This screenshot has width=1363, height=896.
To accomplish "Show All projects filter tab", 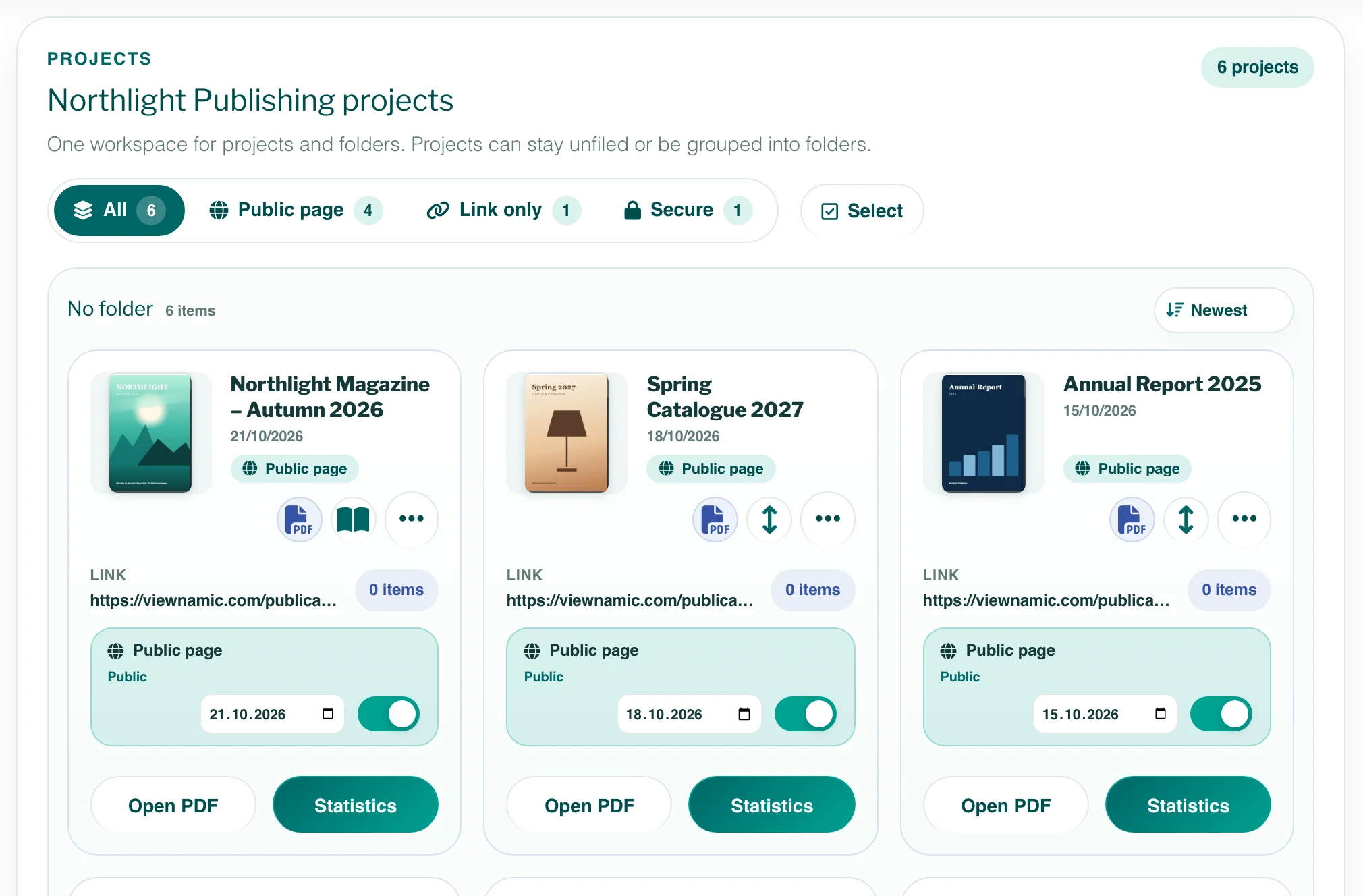I will click(x=119, y=211).
